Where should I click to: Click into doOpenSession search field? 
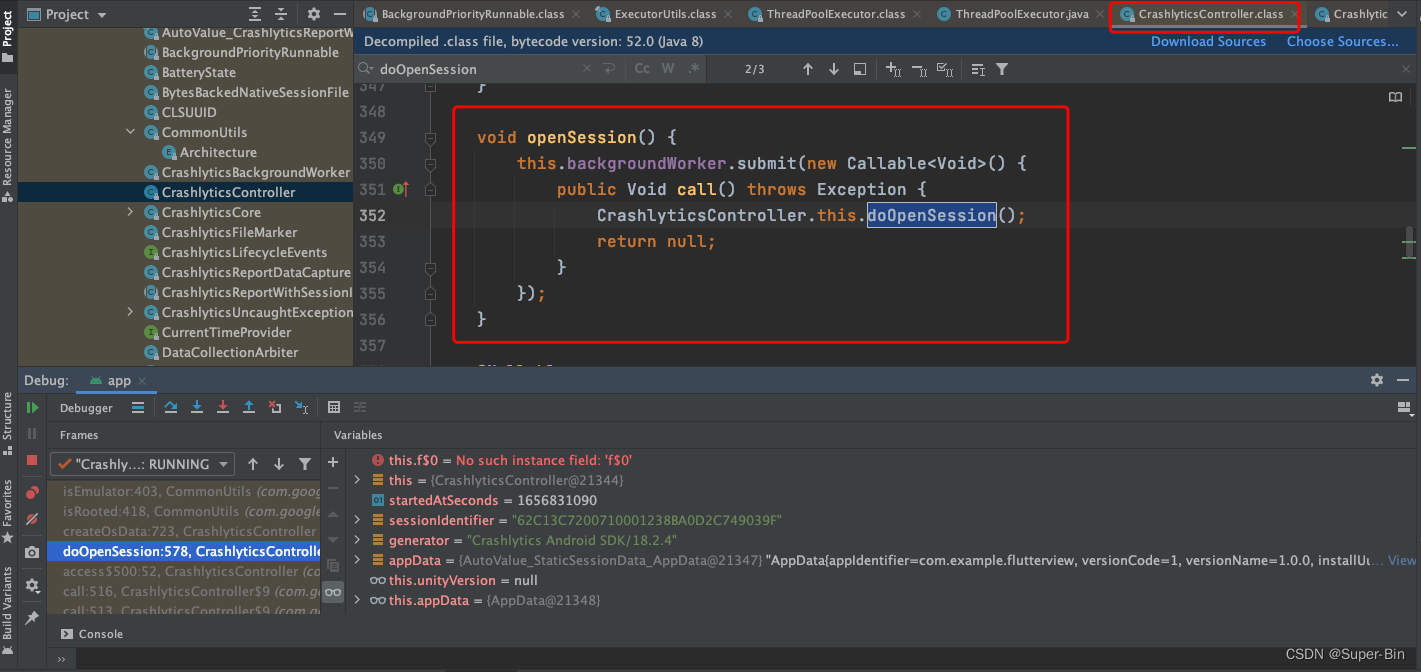(480, 69)
